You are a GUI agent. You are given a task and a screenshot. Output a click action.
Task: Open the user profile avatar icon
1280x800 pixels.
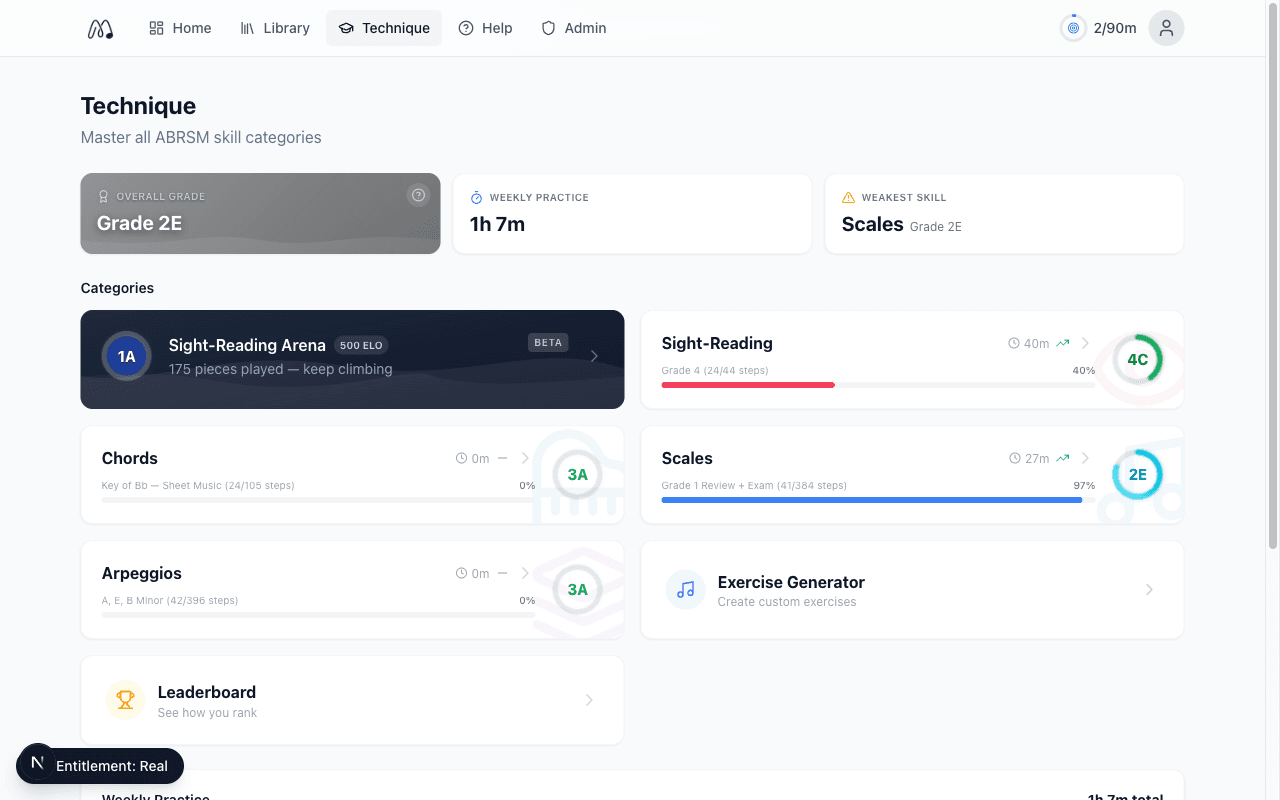(1166, 28)
